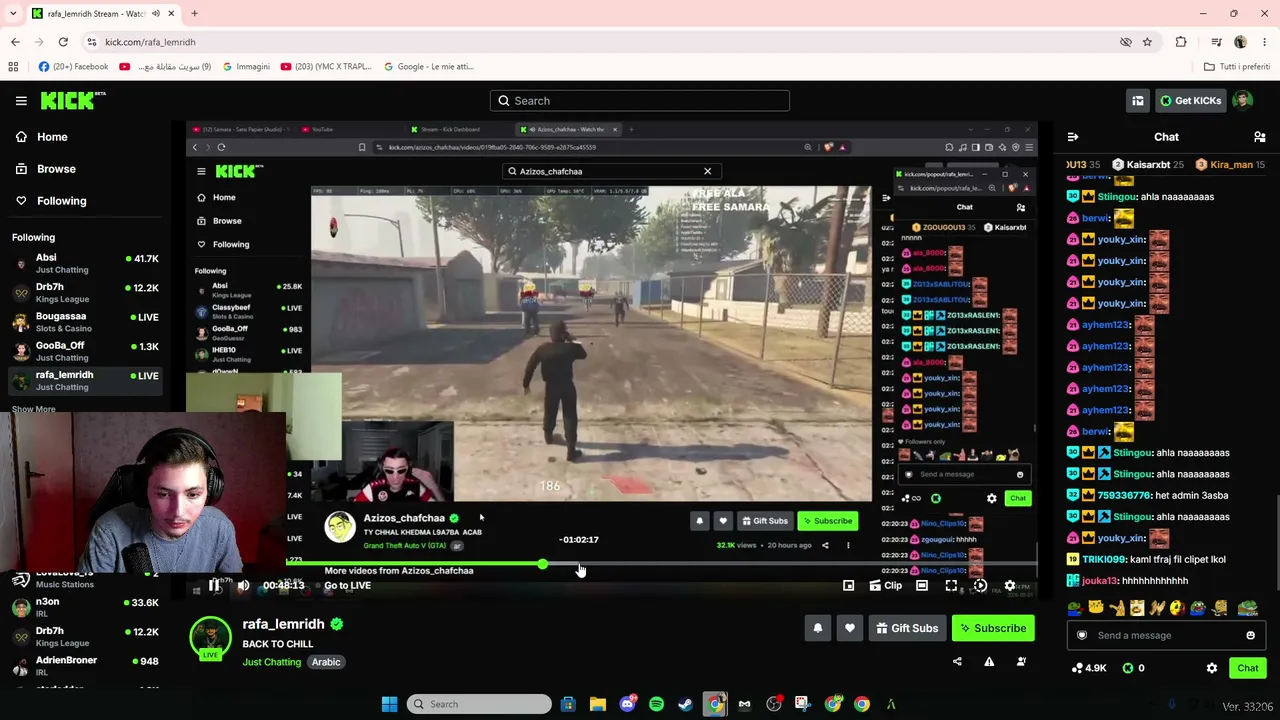Click the Subscribe button for rafa_lemridh
Screen dimensions: 1280x720
(x=993, y=628)
